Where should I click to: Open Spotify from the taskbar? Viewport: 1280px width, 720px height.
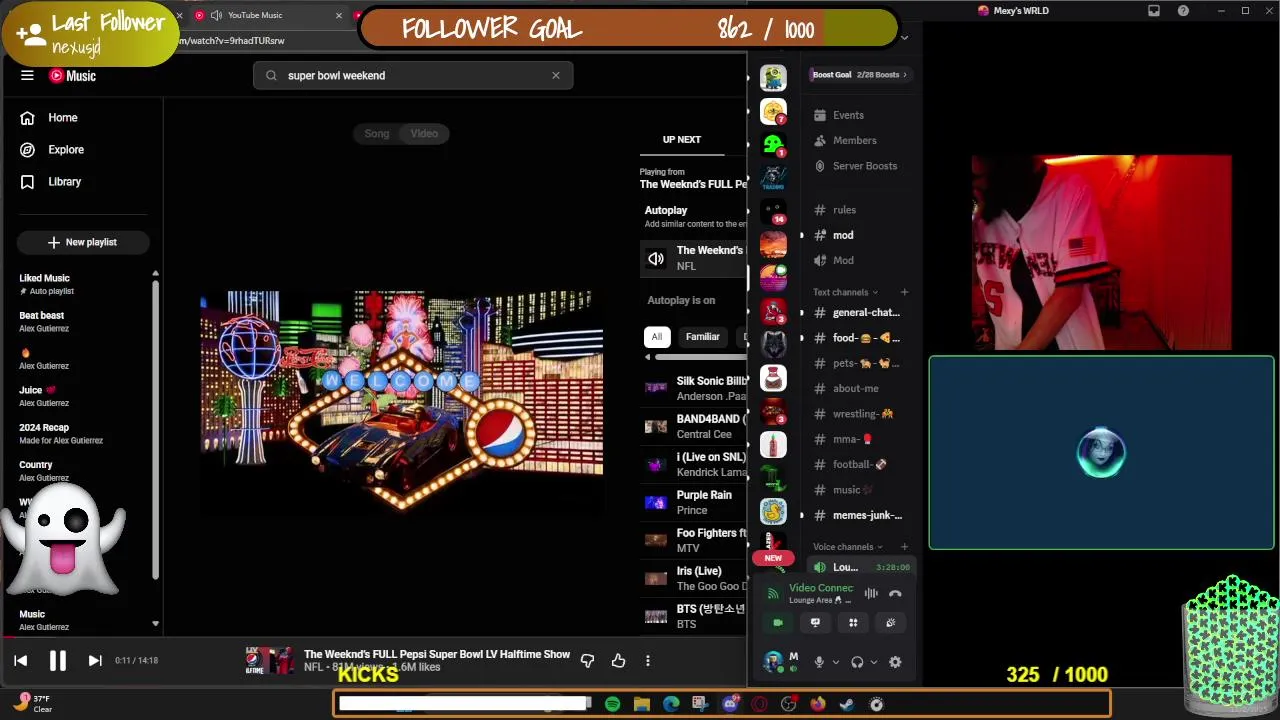[x=612, y=704]
